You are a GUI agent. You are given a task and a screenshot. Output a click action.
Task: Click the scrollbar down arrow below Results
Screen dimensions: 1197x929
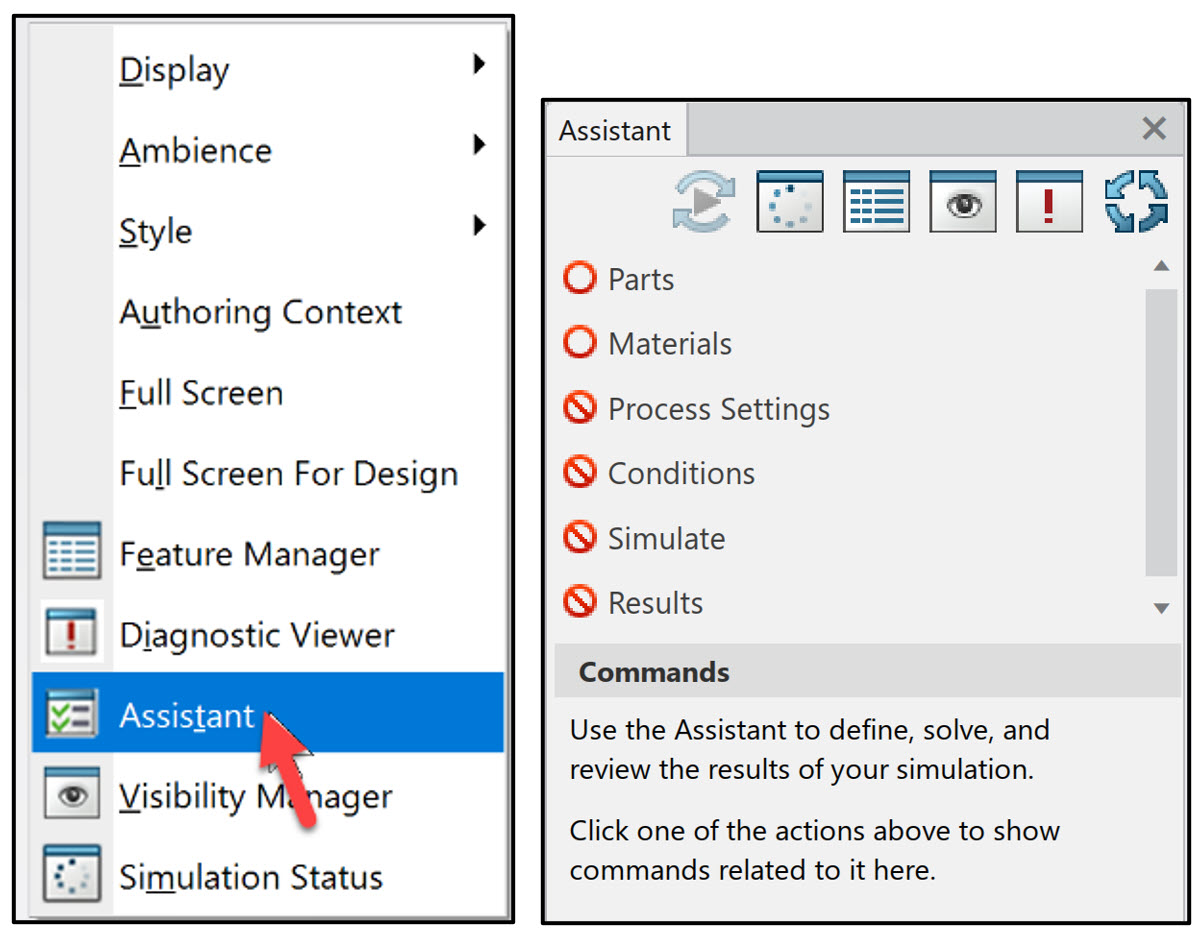[x=1161, y=608]
